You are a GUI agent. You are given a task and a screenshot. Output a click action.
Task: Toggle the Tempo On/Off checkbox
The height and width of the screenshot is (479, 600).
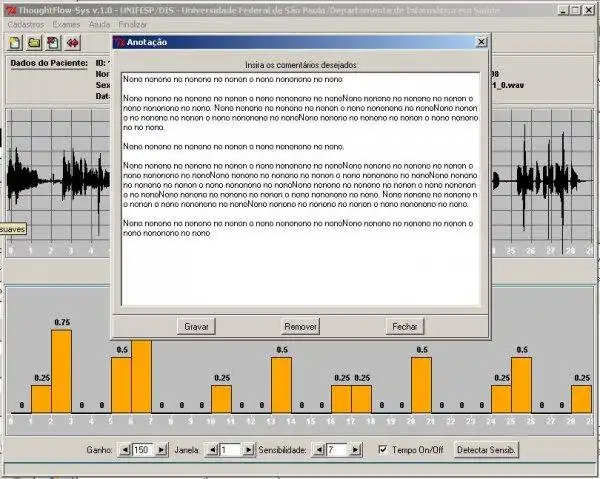click(x=383, y=450)
